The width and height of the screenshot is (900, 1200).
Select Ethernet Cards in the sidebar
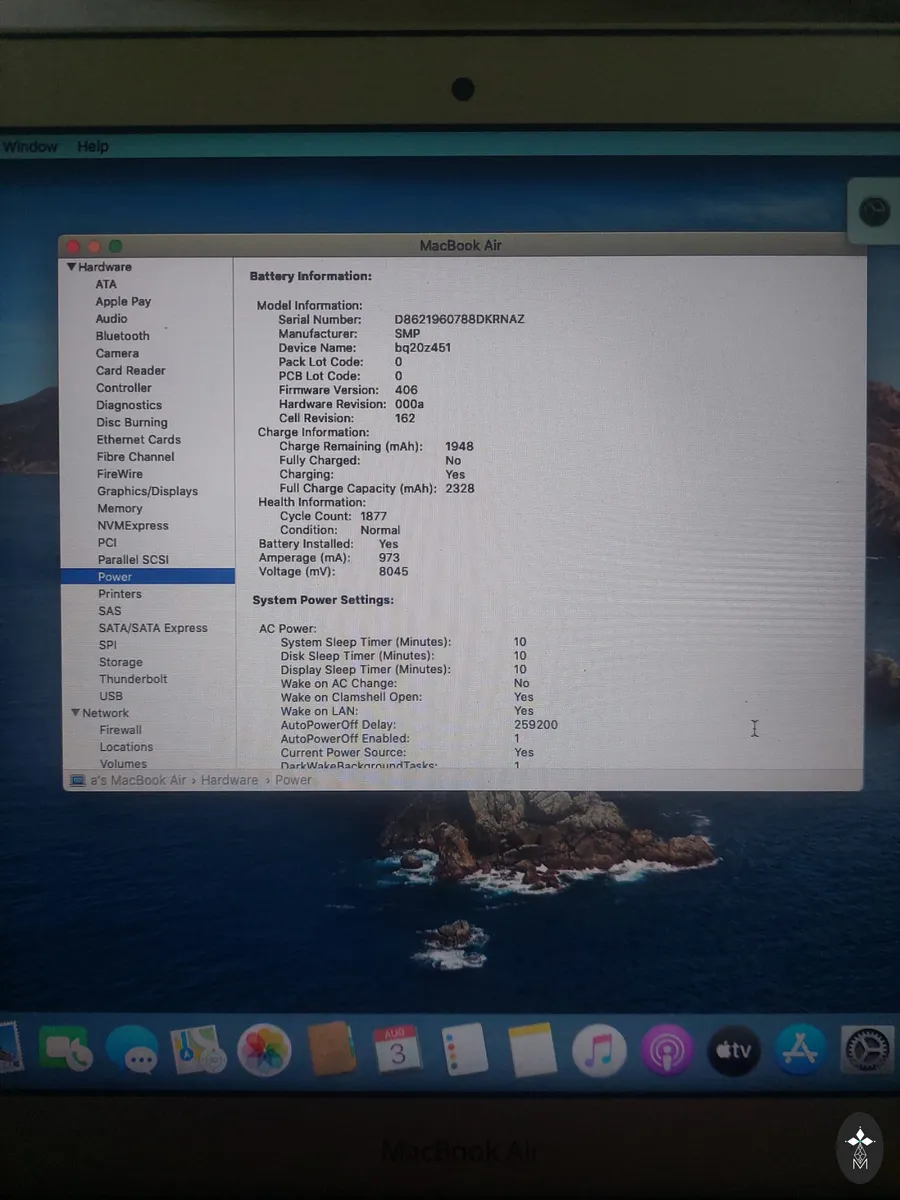pyautogui.click(x=139, y=439)
